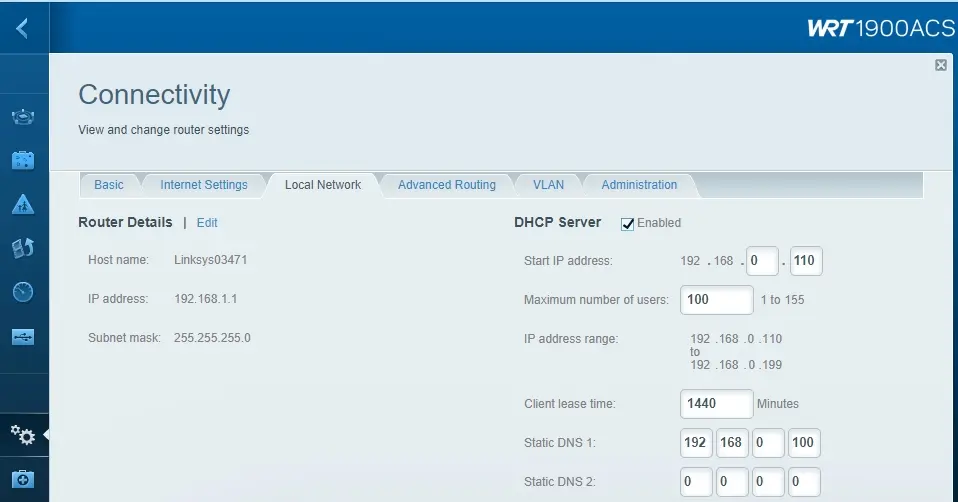
Task: Open the Parental Controls warning-triangle icon
Action: pyautogui.click(x=23, y=205)
